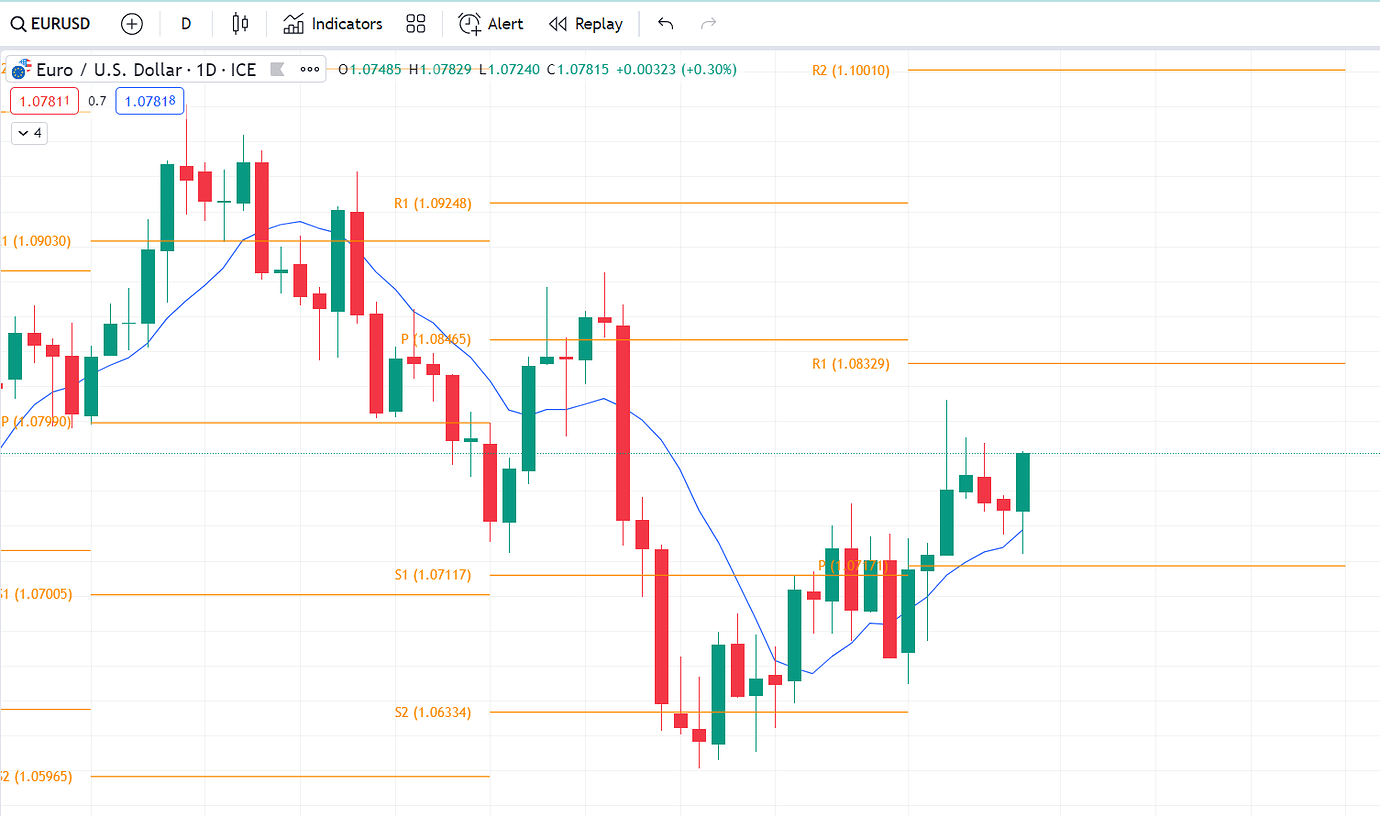
Task: Click the R2 (1.10010) pivot label
Action: click(x=850, y=70)
